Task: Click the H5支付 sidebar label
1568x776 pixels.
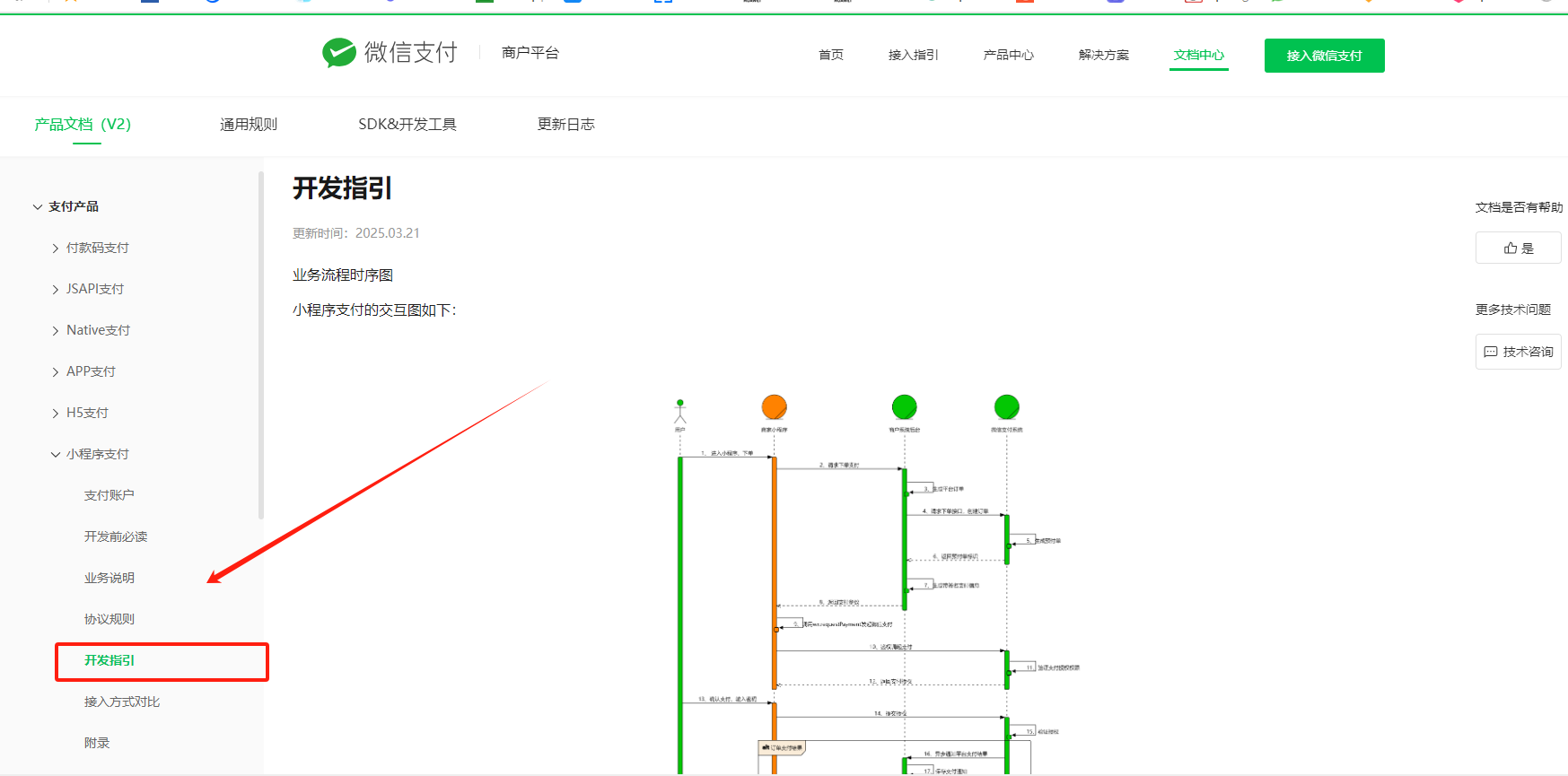Action: point(87,413)
